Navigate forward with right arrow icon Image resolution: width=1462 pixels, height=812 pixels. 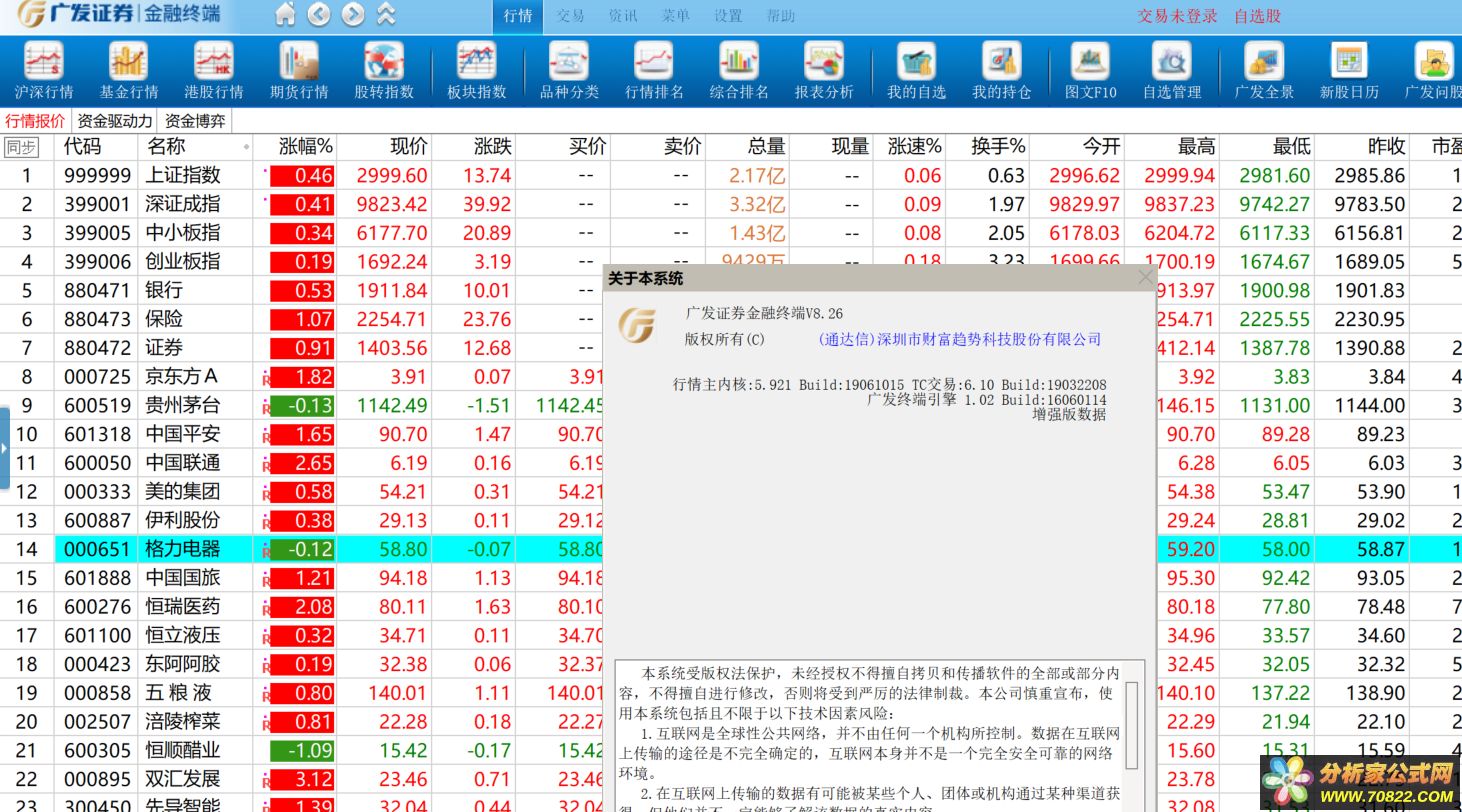(x=352, y=15)
